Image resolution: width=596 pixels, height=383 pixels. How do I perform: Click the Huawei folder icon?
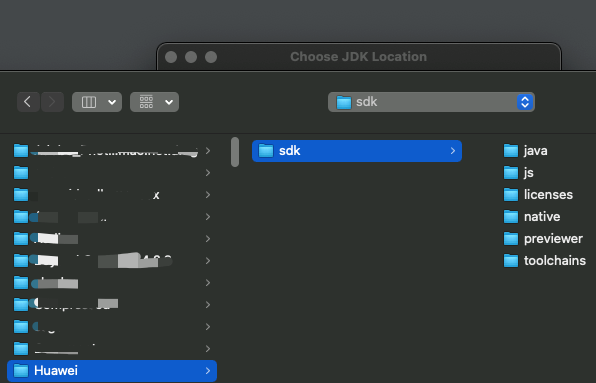(x=21, y=370)
